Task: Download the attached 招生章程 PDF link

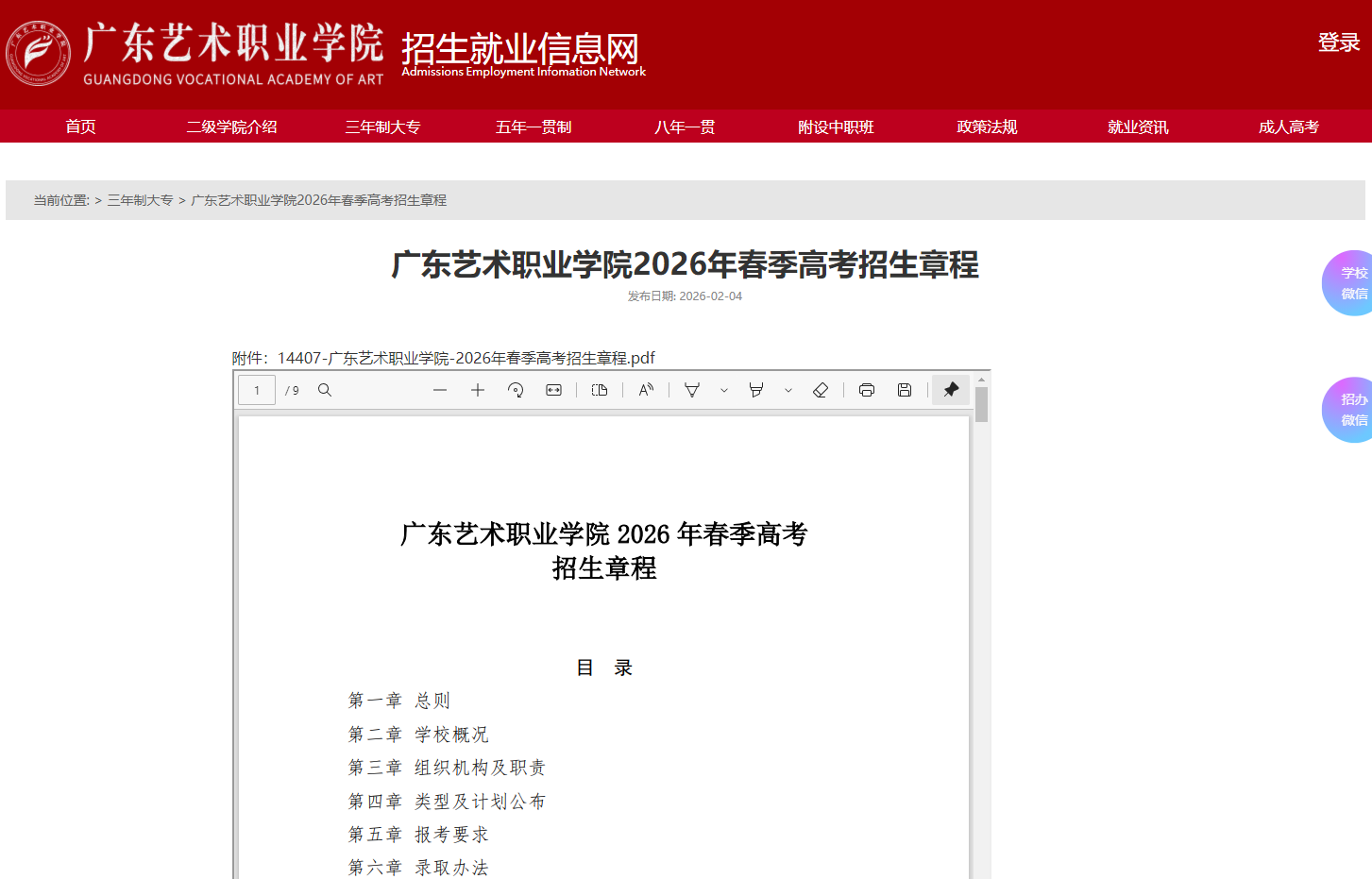Action: (x=466, y=358)
